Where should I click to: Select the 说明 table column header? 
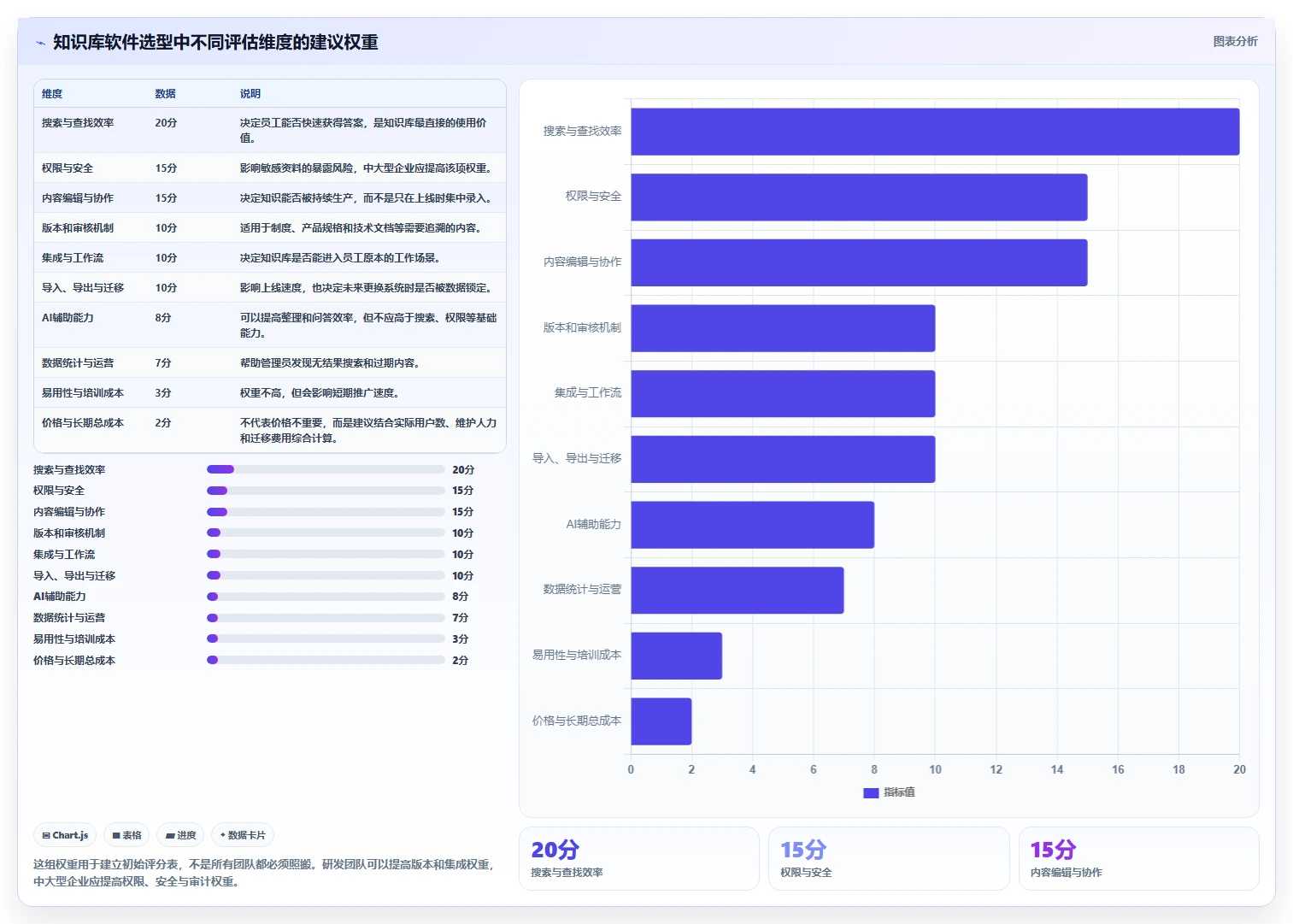(x=250, y=94)
